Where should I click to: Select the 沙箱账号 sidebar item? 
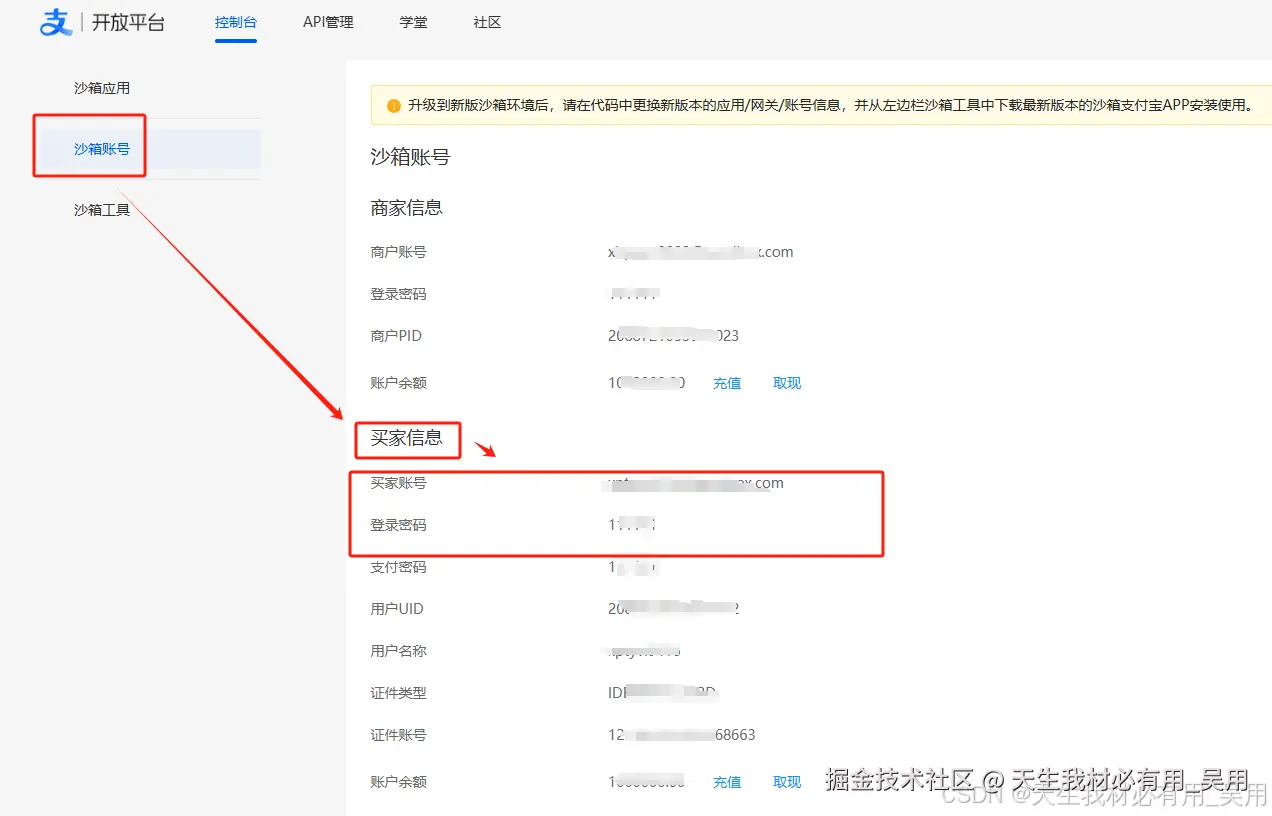pyautogui.click(x=104, y=149)
